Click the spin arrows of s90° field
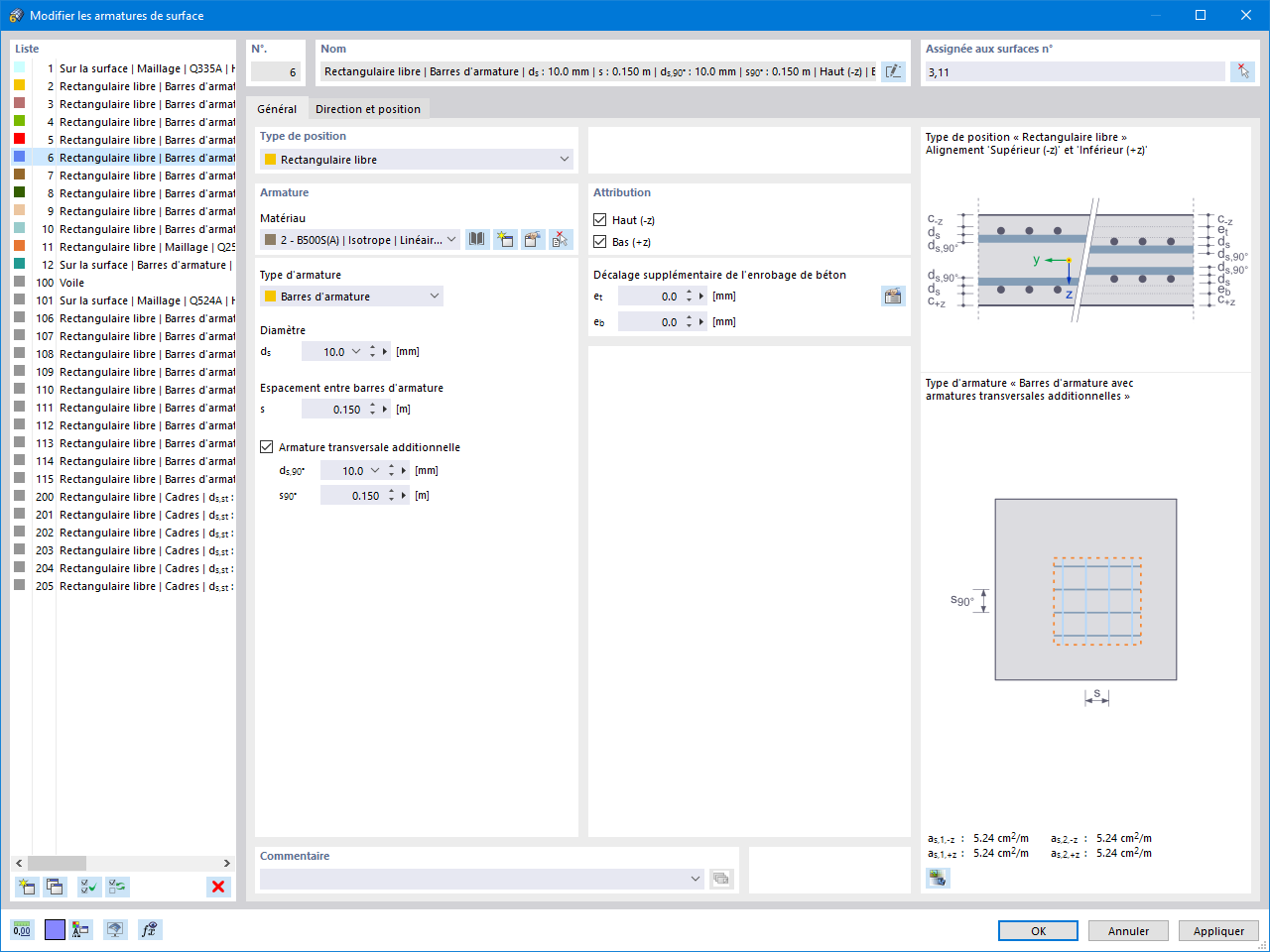This screenshot has width=1270, height=952. [392, 496]
